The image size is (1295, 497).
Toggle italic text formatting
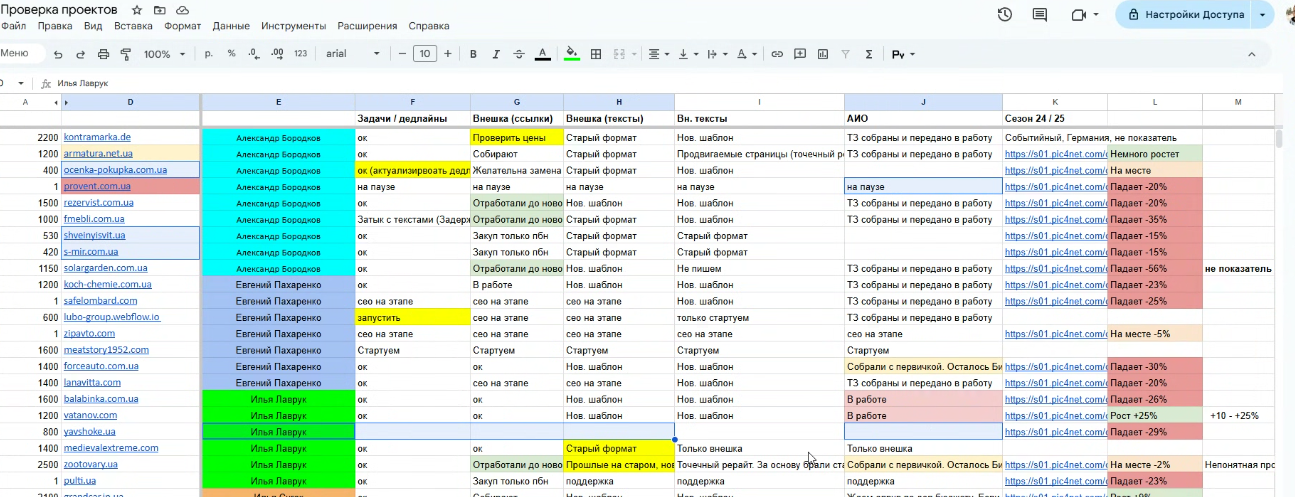[496, 54]
